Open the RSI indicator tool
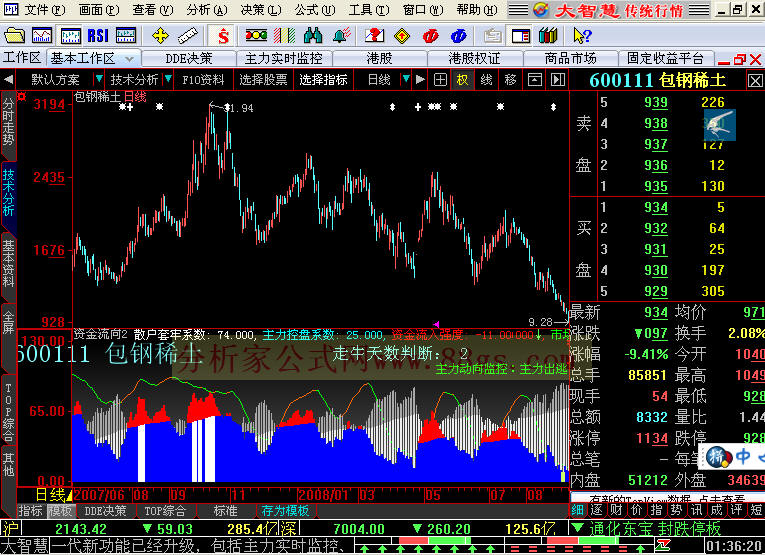765x555 pixels. pyautogui.click(x=98, y=36)
